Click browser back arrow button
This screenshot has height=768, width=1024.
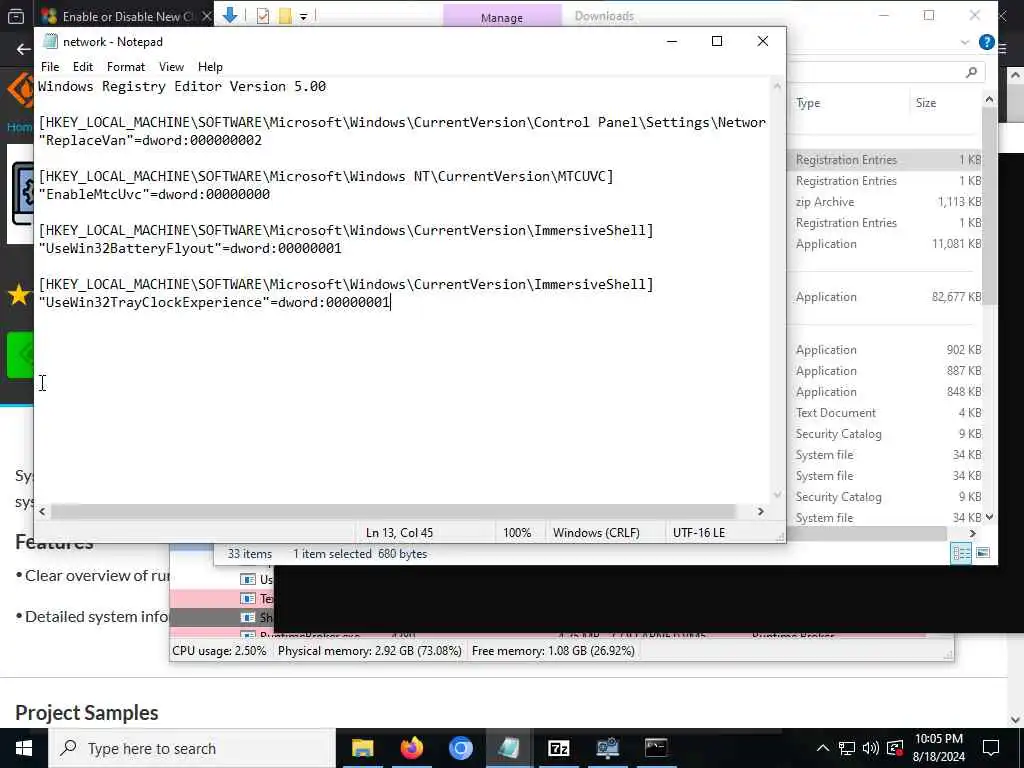24,49
